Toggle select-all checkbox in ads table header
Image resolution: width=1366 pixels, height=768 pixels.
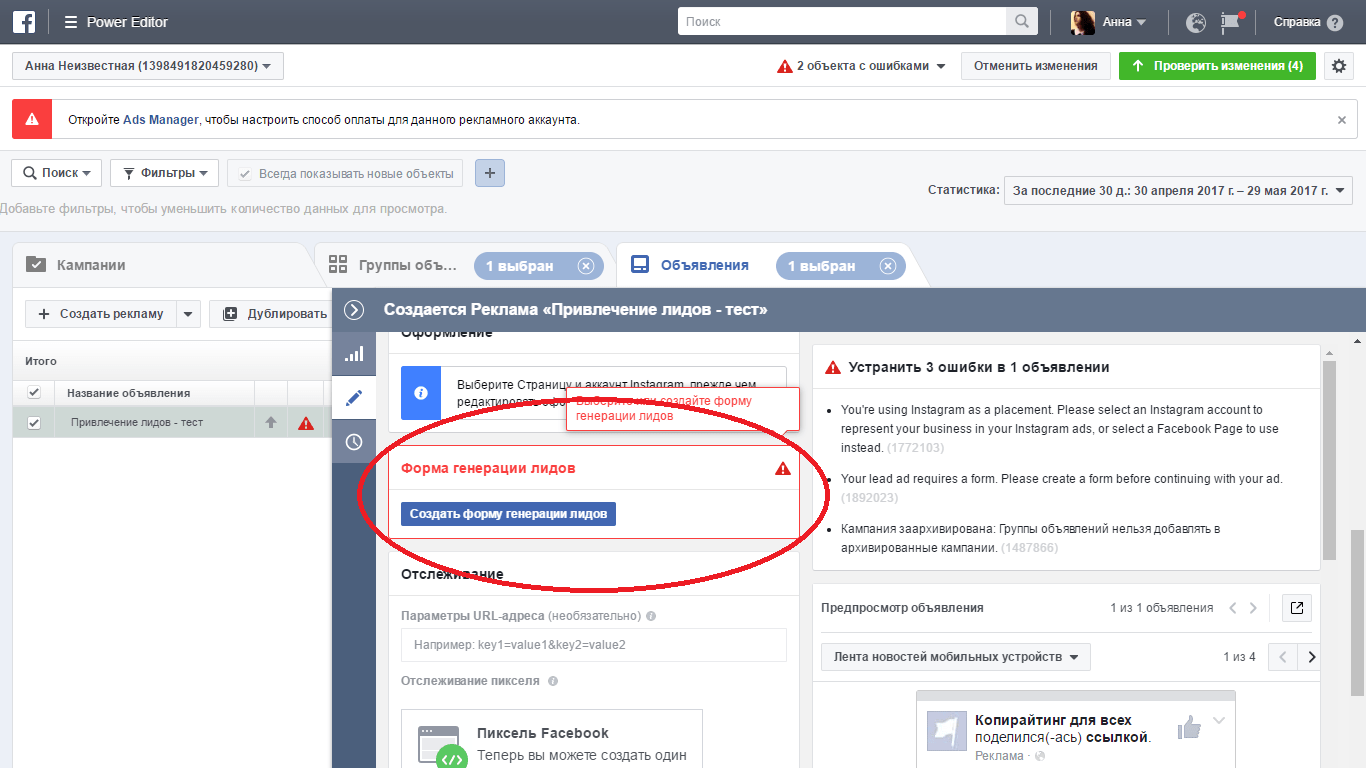(34, 393)
